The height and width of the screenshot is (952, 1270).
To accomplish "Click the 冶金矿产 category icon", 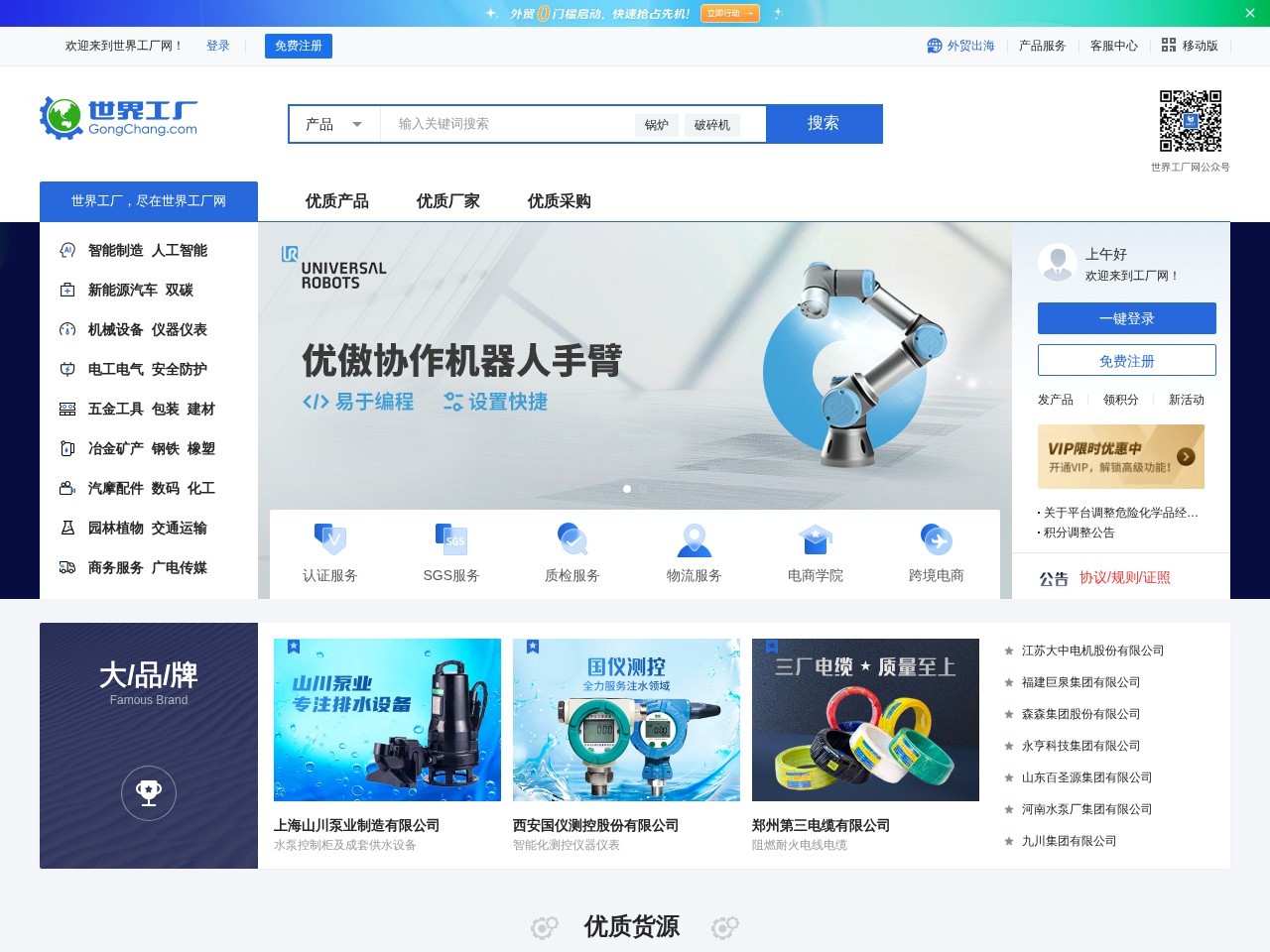I will pos(67,448).
